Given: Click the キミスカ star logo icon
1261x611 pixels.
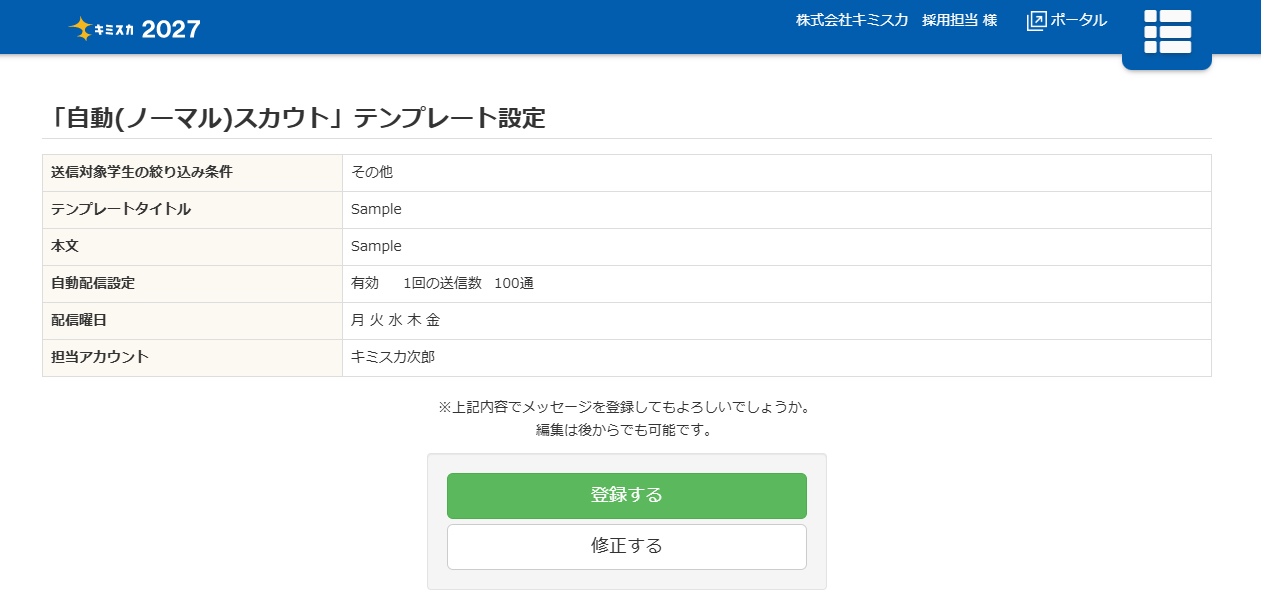Looking at the screenshot, I should 80,28.
